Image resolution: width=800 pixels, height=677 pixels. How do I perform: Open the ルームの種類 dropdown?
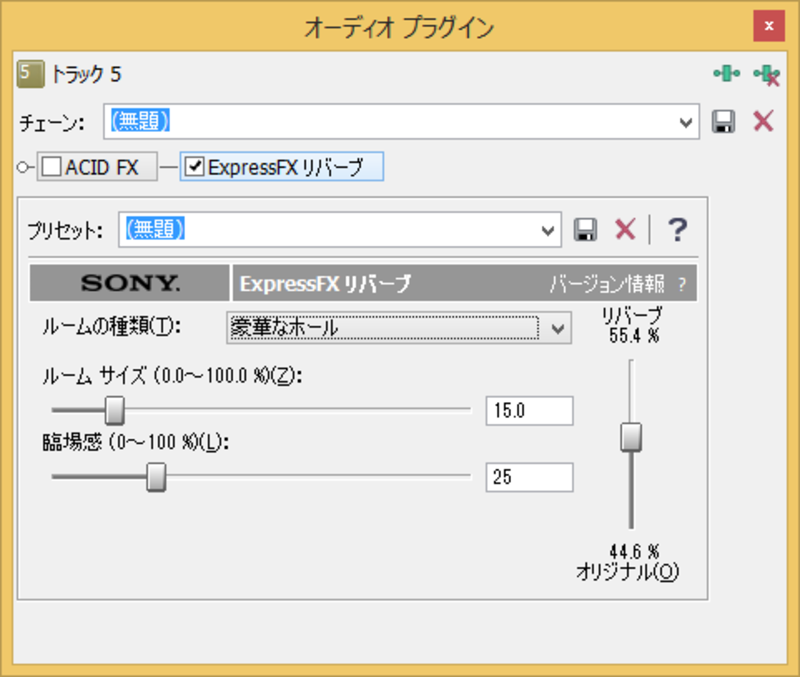point(399,328)
